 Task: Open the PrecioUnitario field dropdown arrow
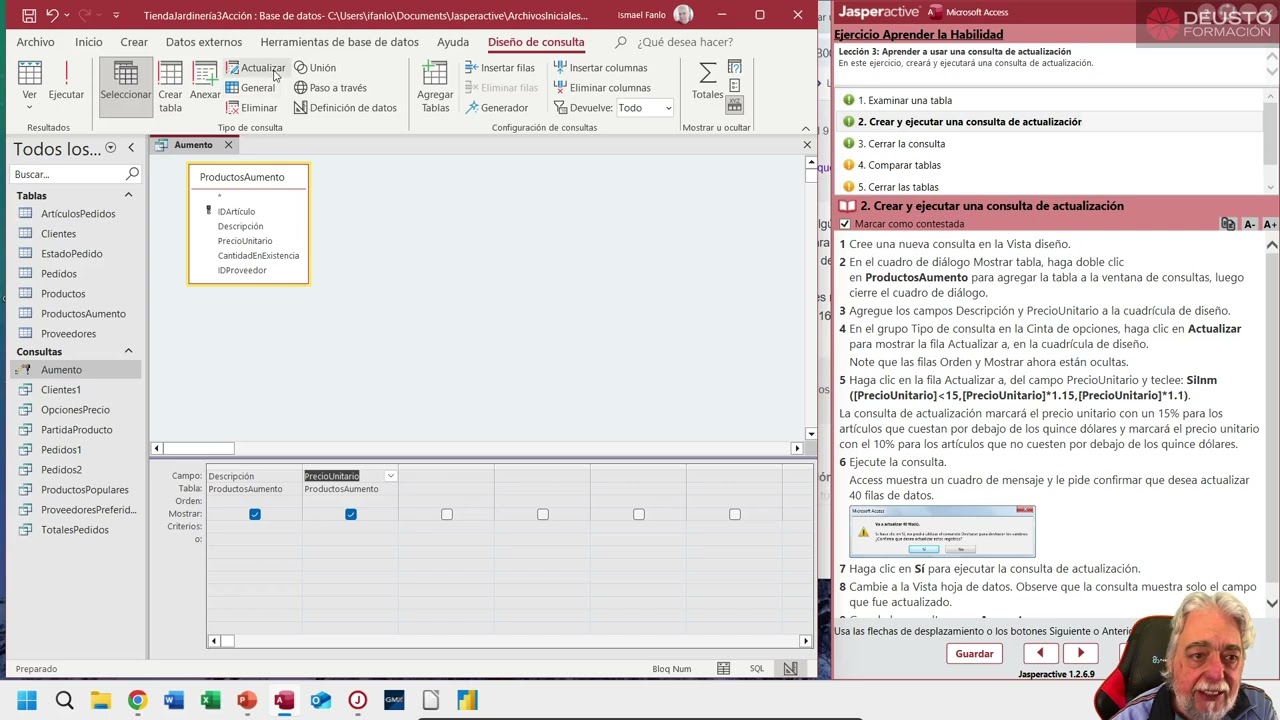391,476
